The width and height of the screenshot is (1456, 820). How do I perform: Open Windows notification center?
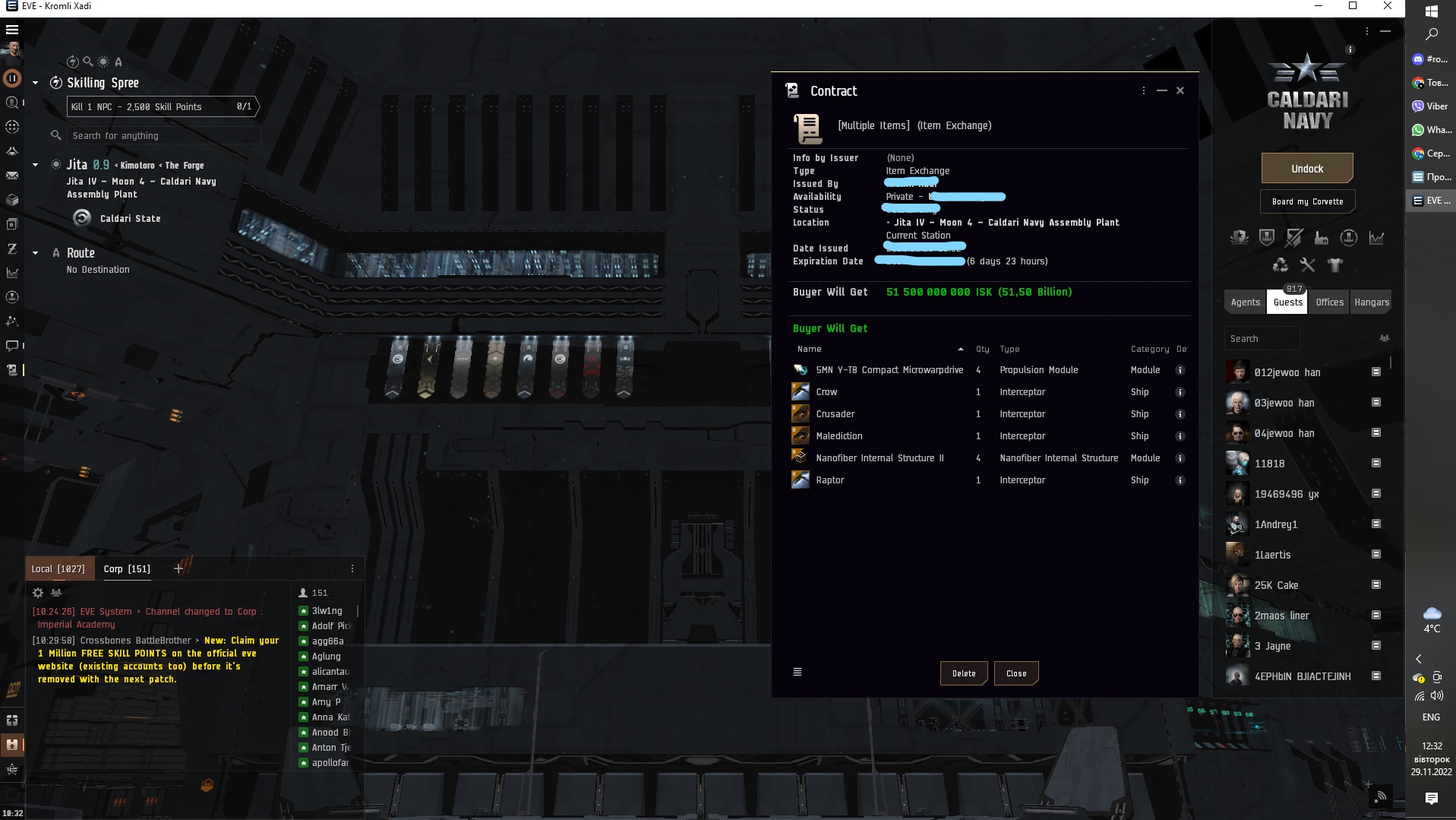[1432, 798]
